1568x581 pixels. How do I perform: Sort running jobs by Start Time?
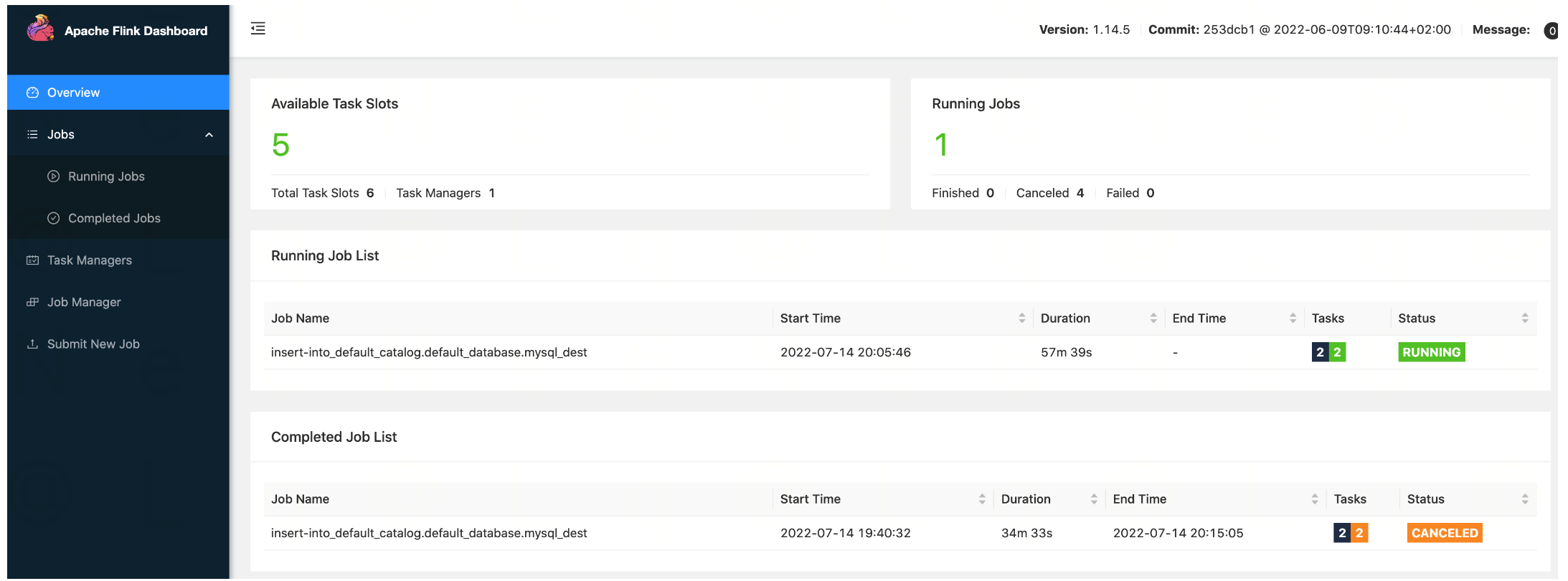tap(1021, 318)
